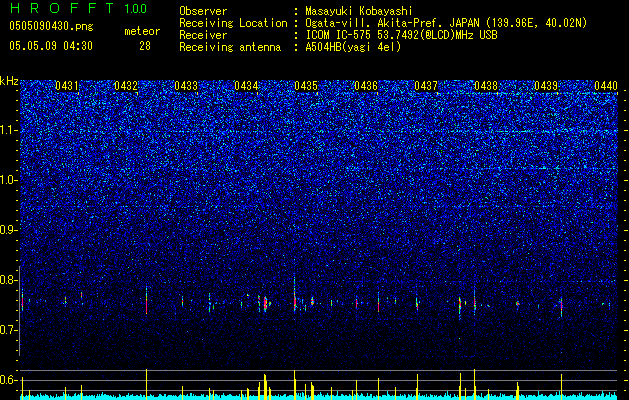
Task: Click the 'meteor' label
Action: [142, 31]
